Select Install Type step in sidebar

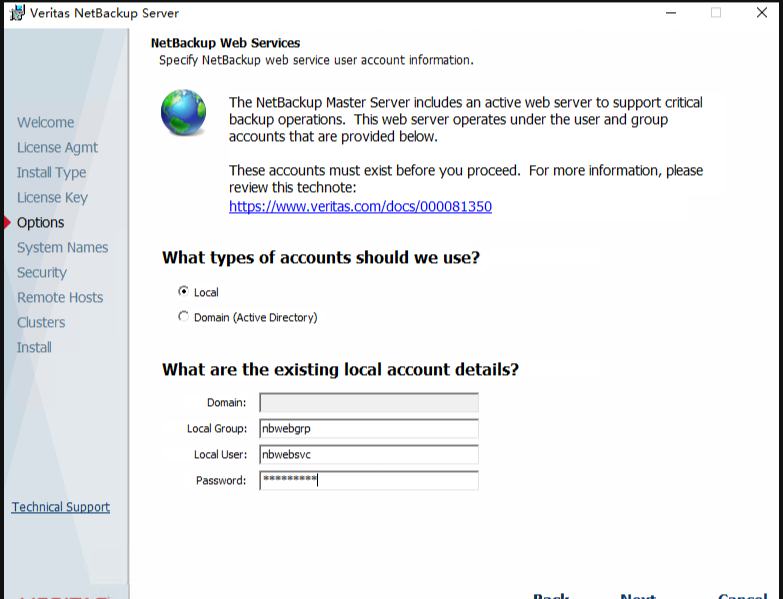click(51, 172)
